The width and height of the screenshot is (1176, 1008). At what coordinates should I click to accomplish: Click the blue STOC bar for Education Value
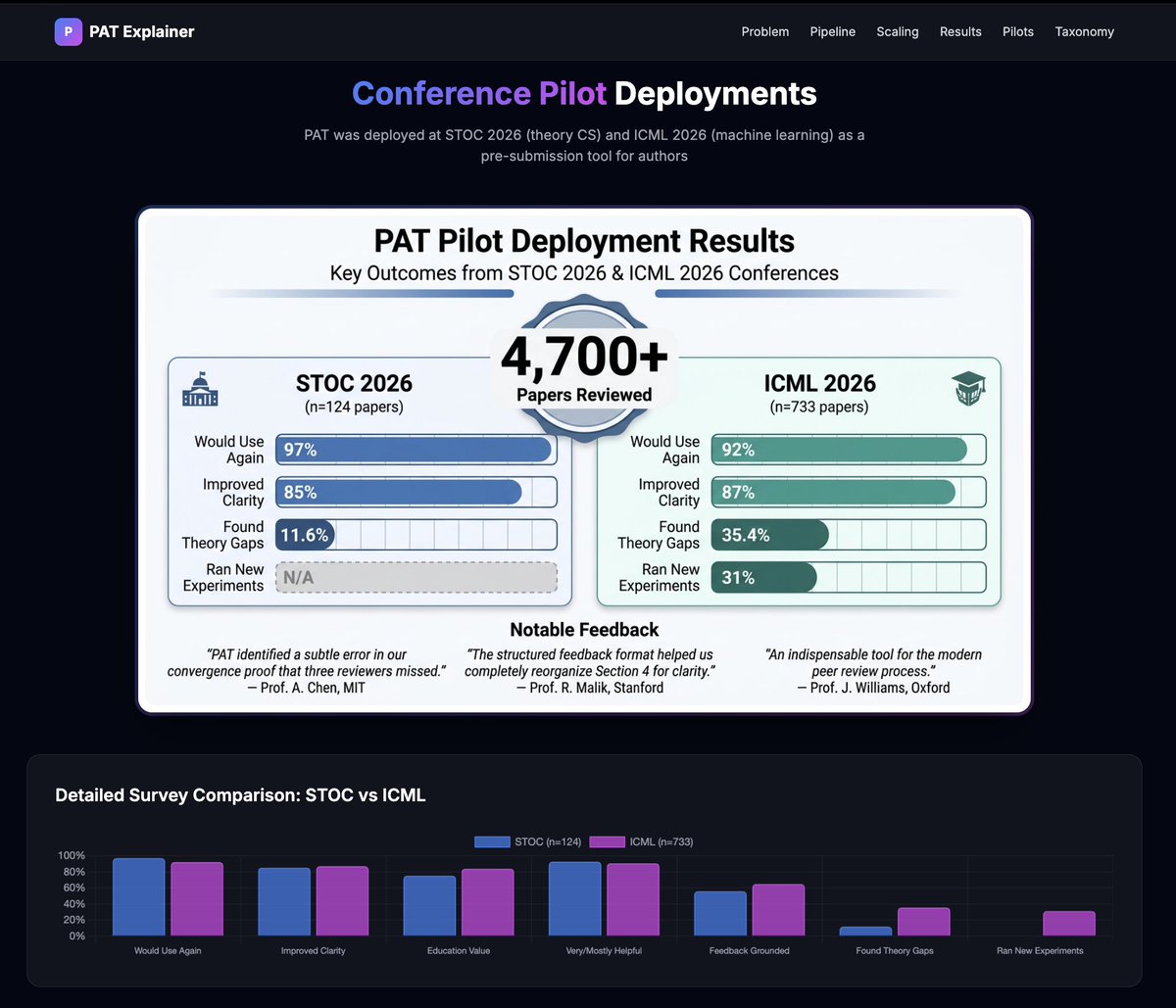coord(429,905)
